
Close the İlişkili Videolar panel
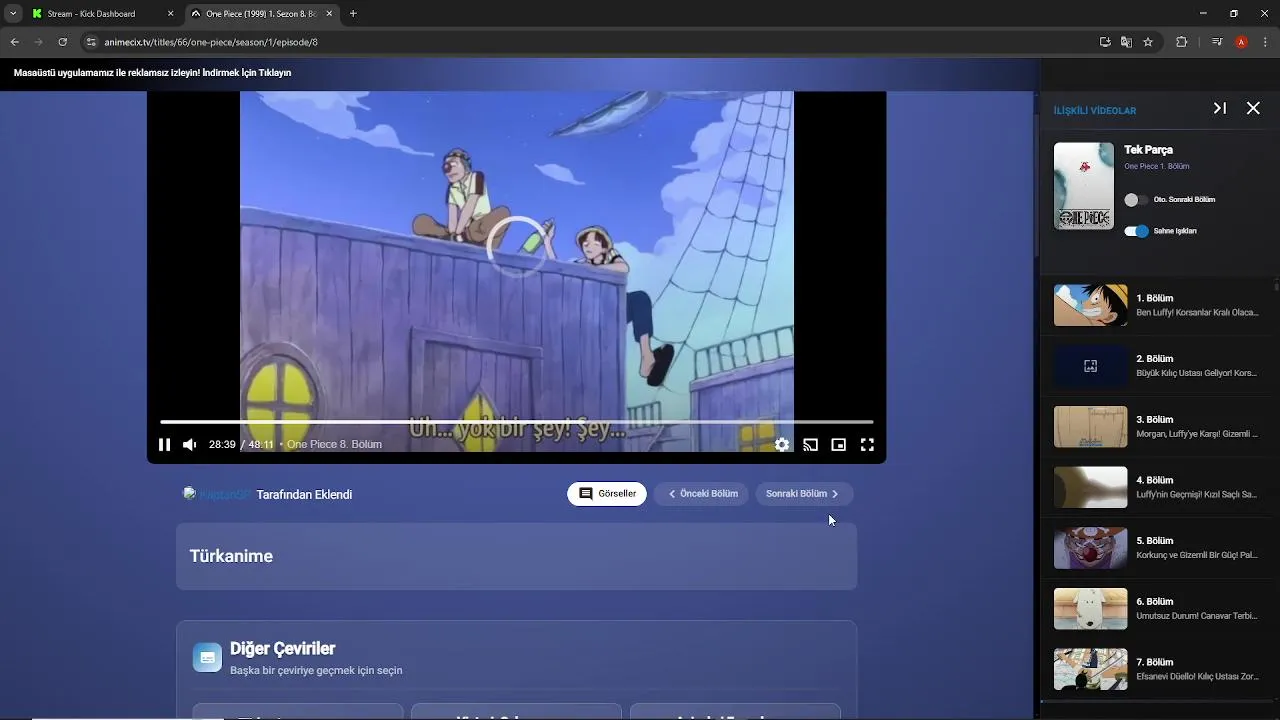1253,108
